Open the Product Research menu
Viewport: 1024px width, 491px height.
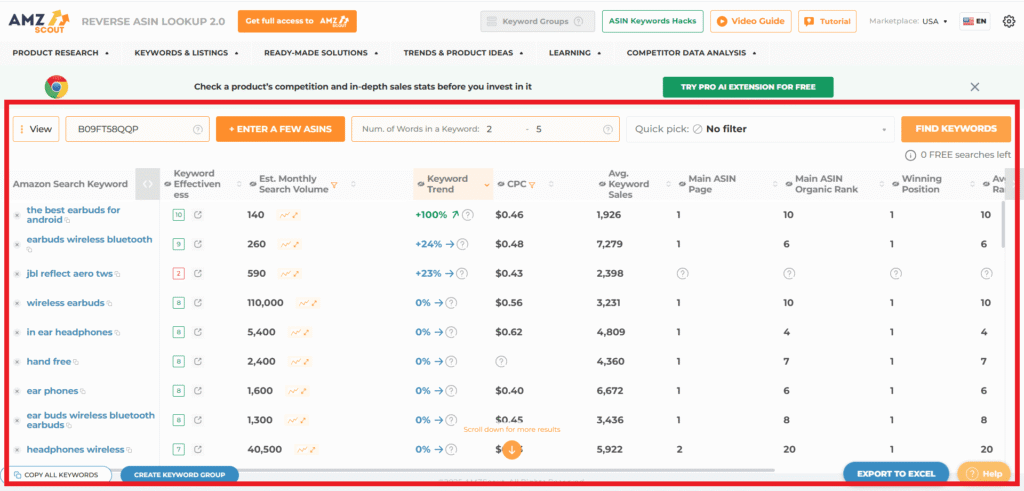(x=61, y=53)
